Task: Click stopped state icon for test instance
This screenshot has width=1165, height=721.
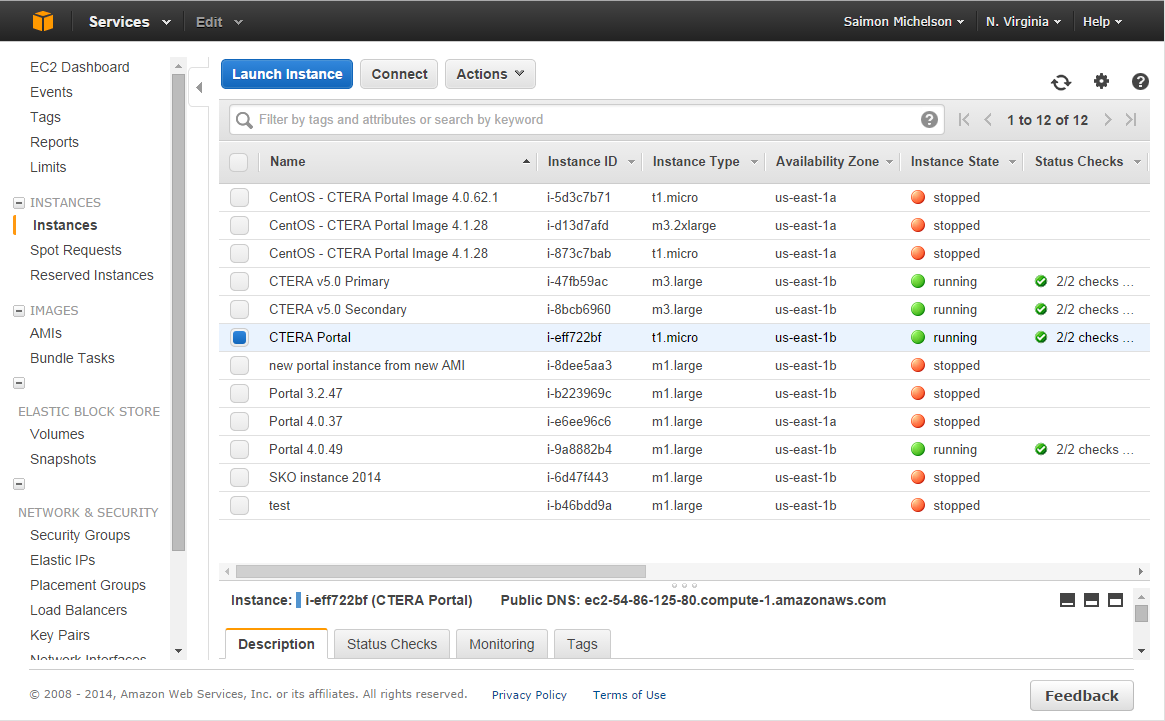Action: (918, 505)
